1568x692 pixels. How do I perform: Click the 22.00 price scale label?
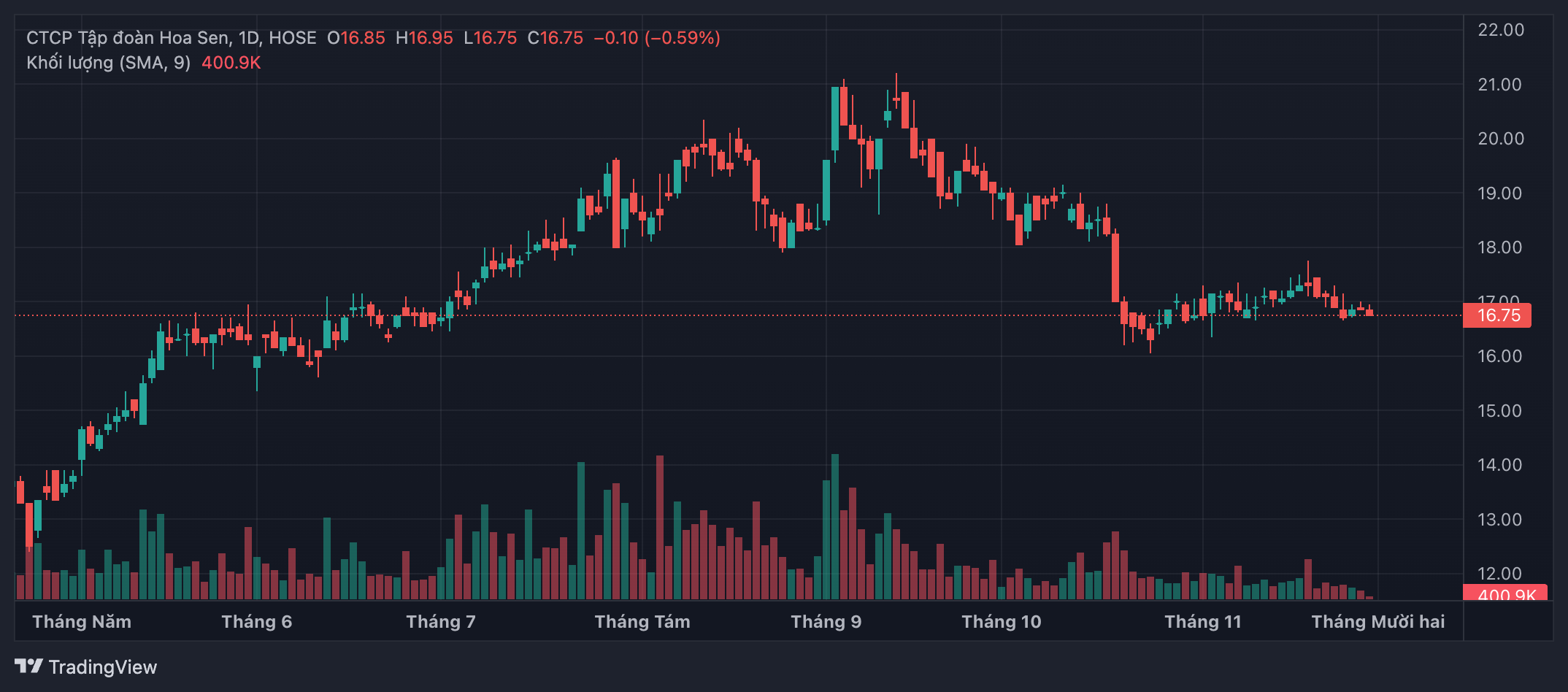coord(1500,30)
